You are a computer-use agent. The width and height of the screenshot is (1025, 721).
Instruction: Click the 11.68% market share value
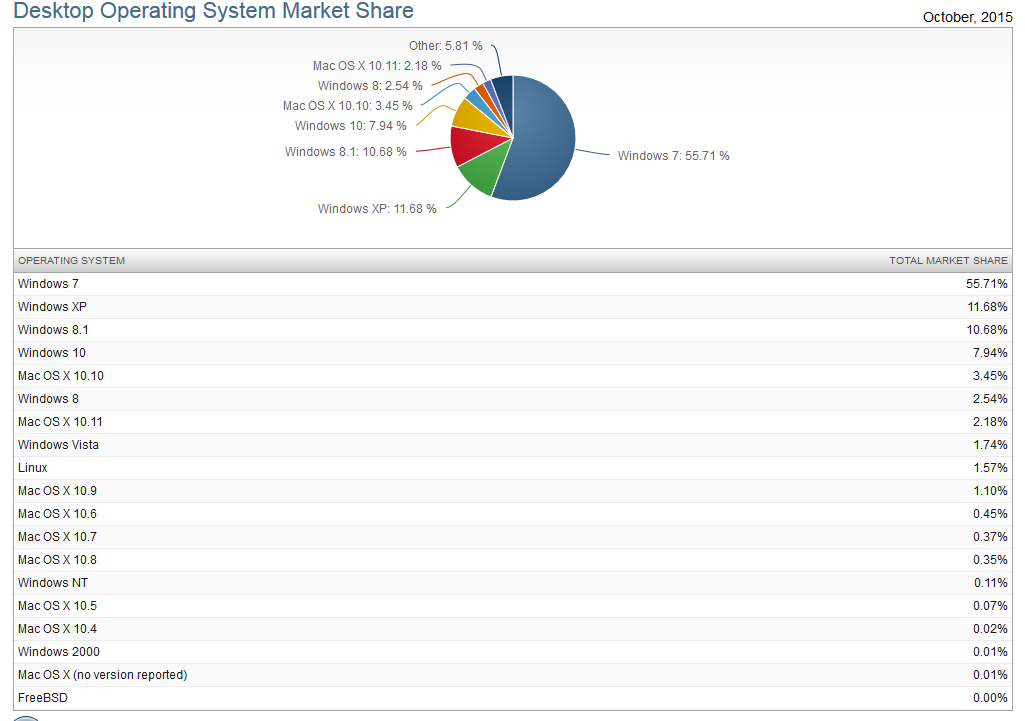[987, 307]
